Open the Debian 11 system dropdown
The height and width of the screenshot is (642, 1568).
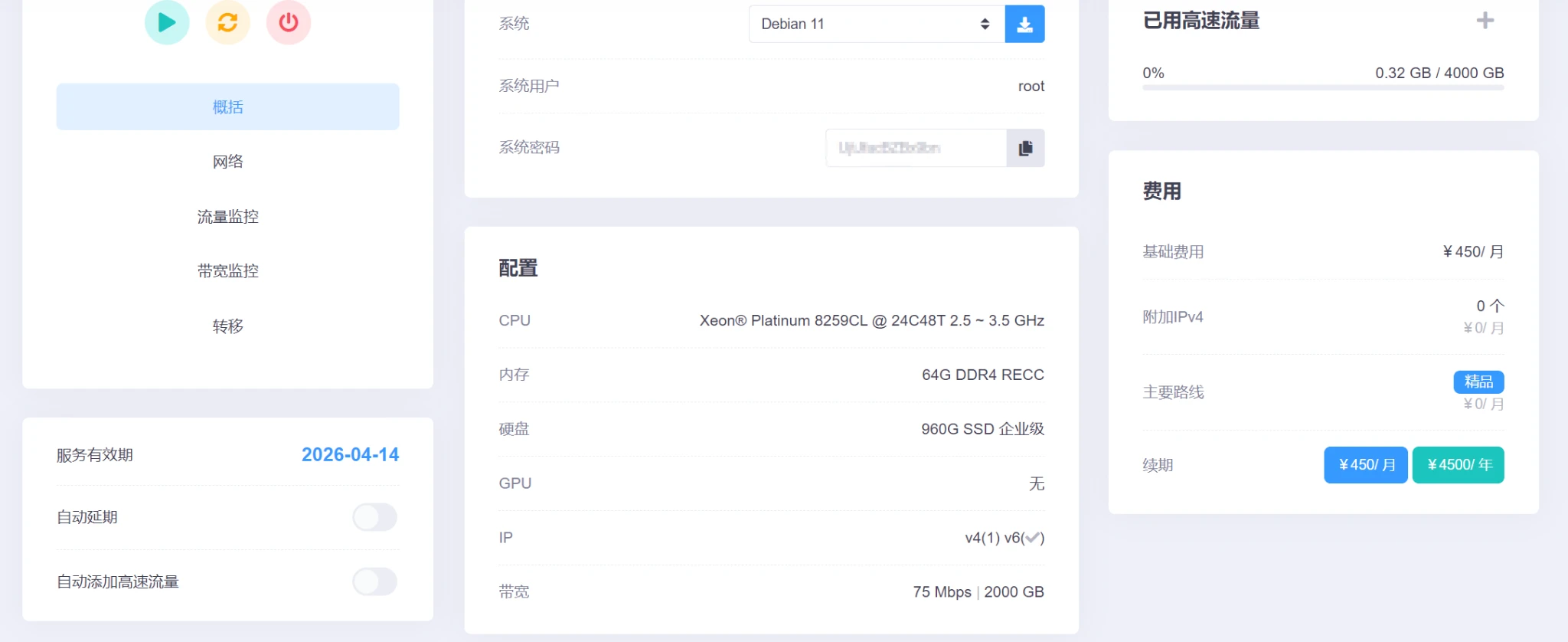877,24
